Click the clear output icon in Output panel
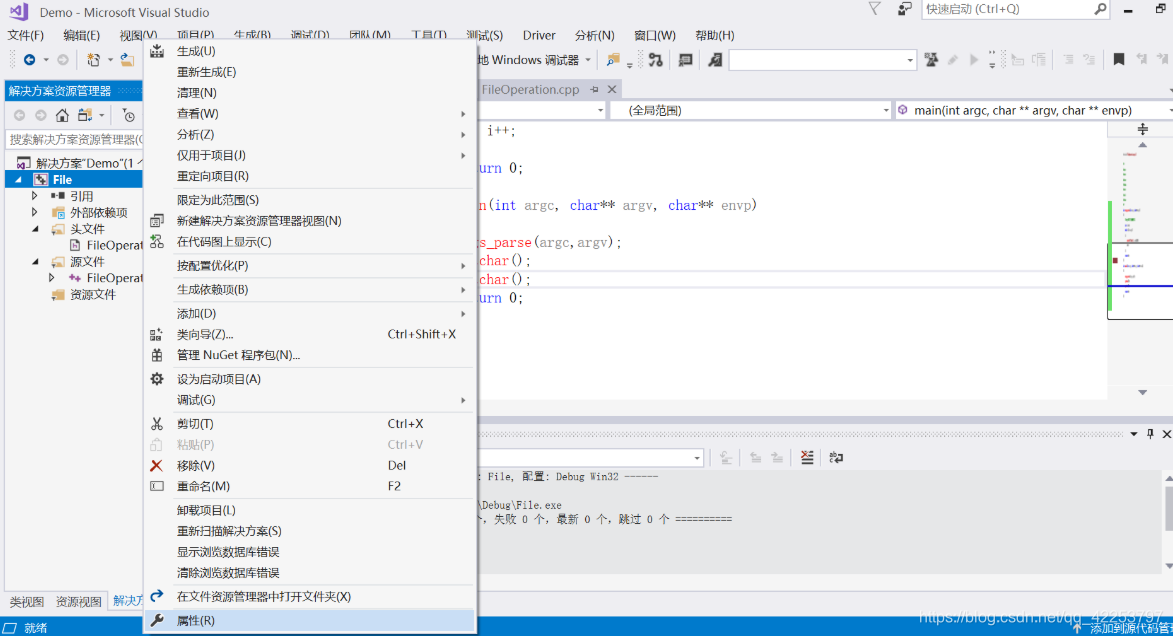Image resolution: width=1173 pixels, height=636 pixels. (806, 457)
